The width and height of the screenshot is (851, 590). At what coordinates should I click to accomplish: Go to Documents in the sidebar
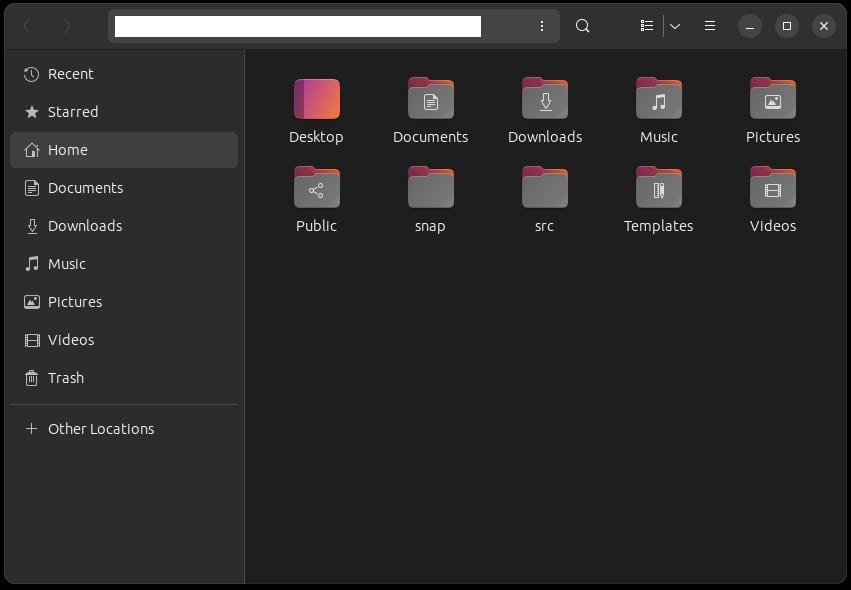click(x=124, y=188)
